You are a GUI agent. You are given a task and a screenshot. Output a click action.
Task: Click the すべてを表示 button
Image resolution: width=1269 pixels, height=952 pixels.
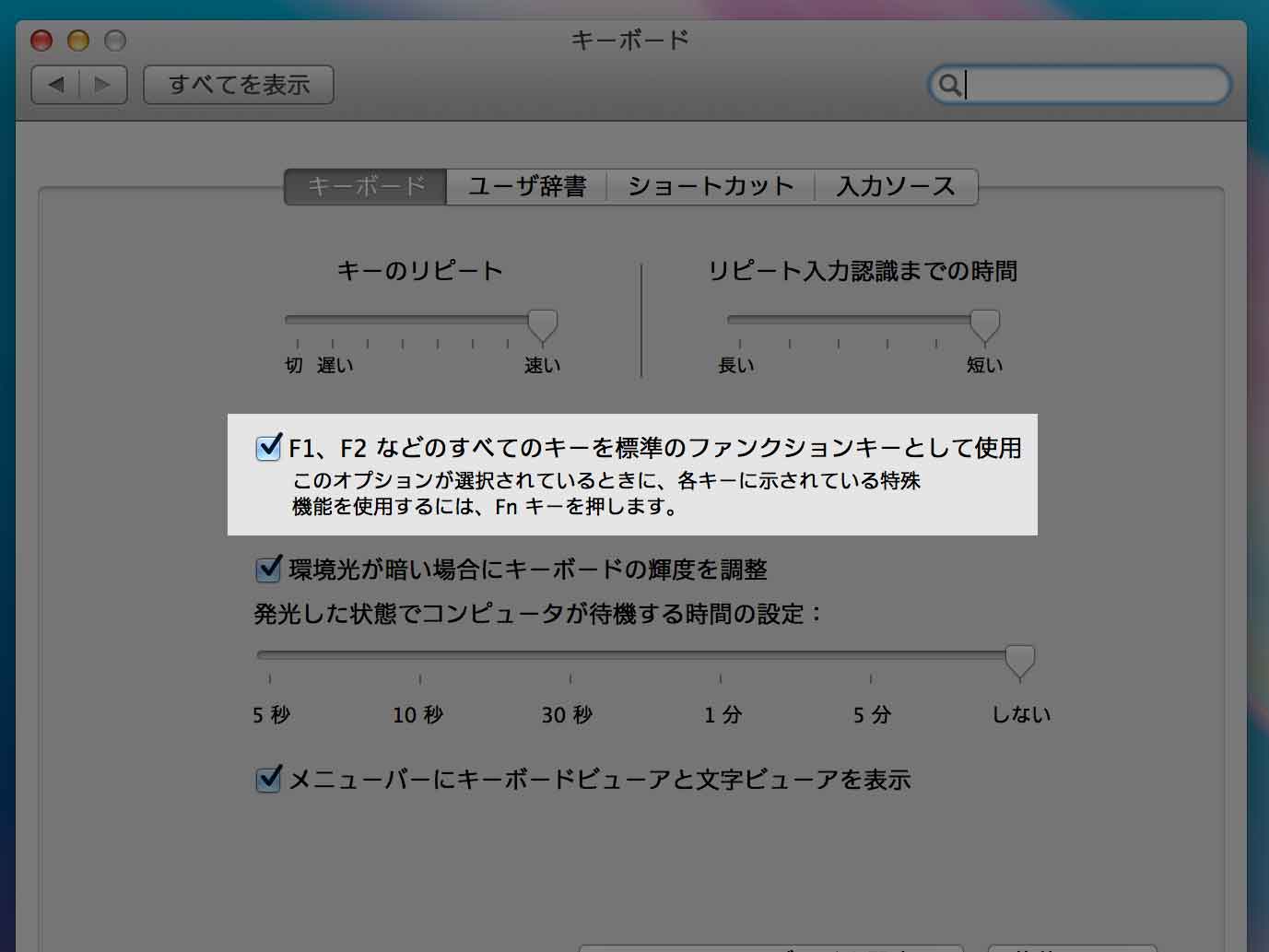239,85
